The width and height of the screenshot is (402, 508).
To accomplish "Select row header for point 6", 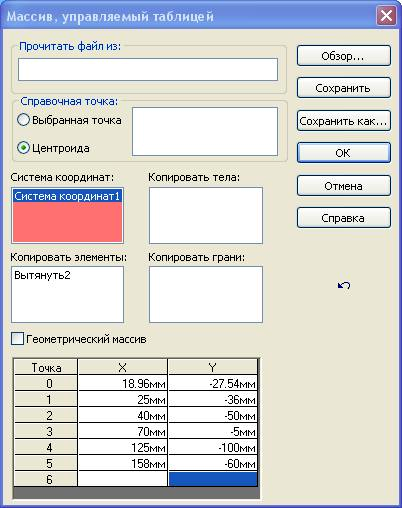I will pos(46,479).
